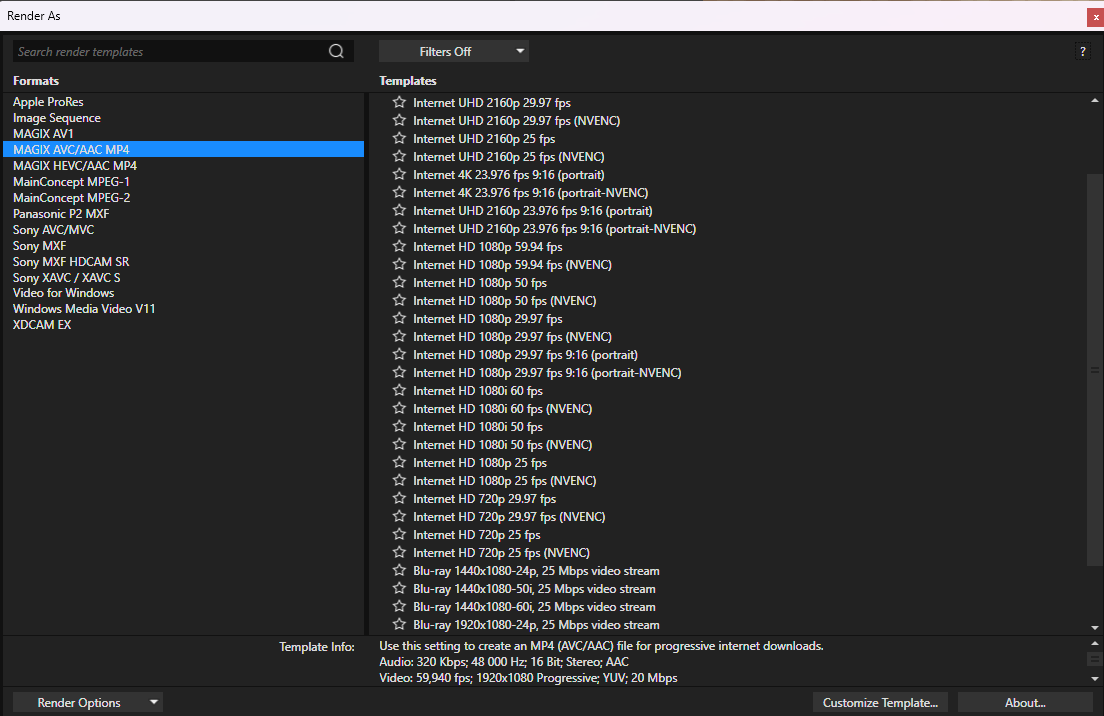Favorite star for Internet UHD 2160p 25 fps

(x=399, y=138)
